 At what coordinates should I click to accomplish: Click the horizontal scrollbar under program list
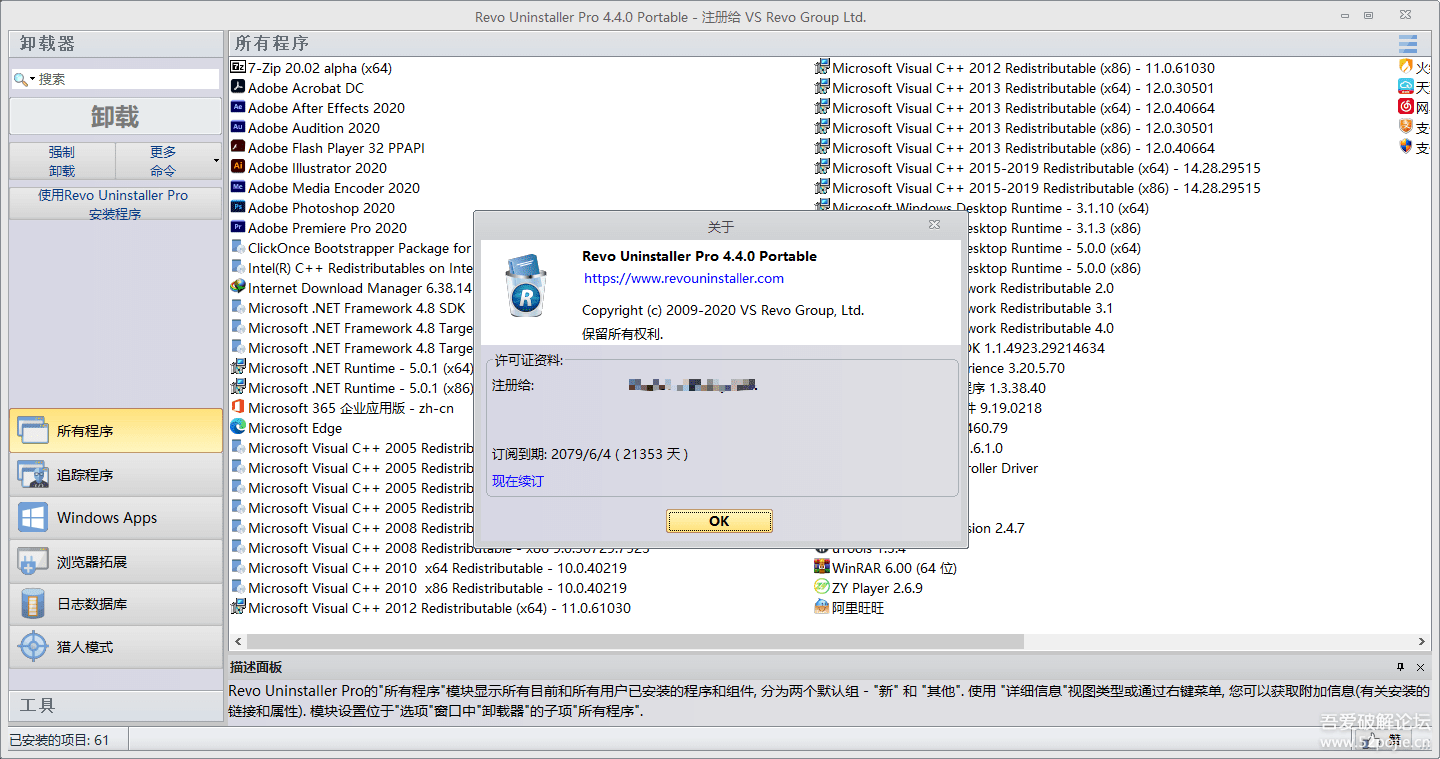(x=635, y=642)
